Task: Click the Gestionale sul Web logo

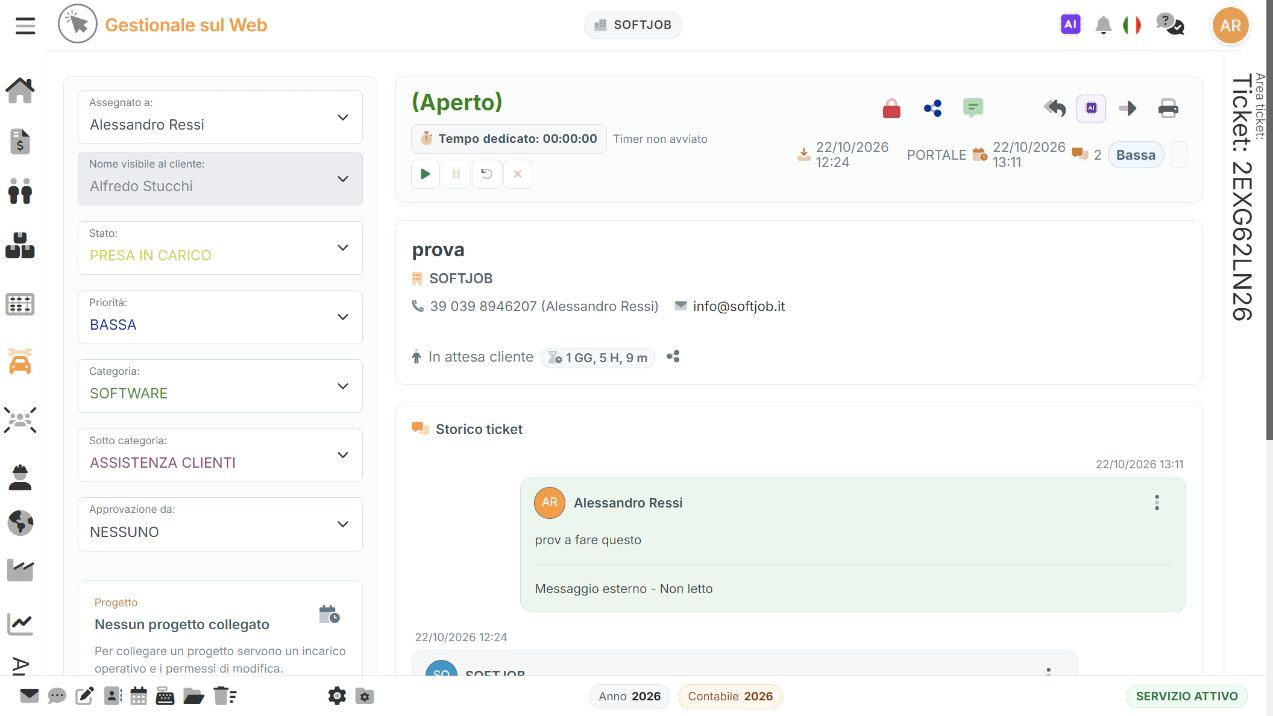Action: point(163,25)
